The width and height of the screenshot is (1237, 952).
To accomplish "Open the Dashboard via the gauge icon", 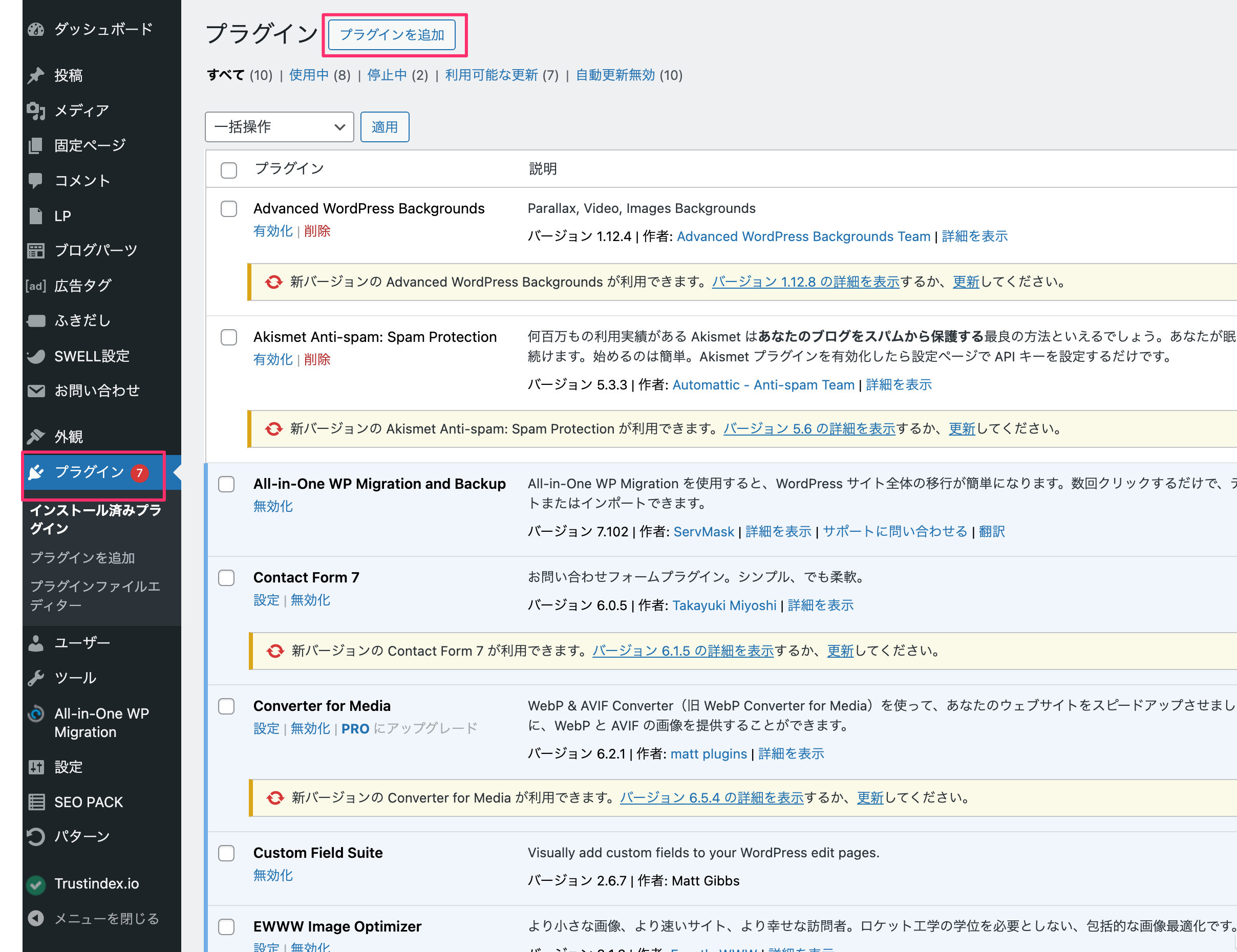I will tap(36, 30).
